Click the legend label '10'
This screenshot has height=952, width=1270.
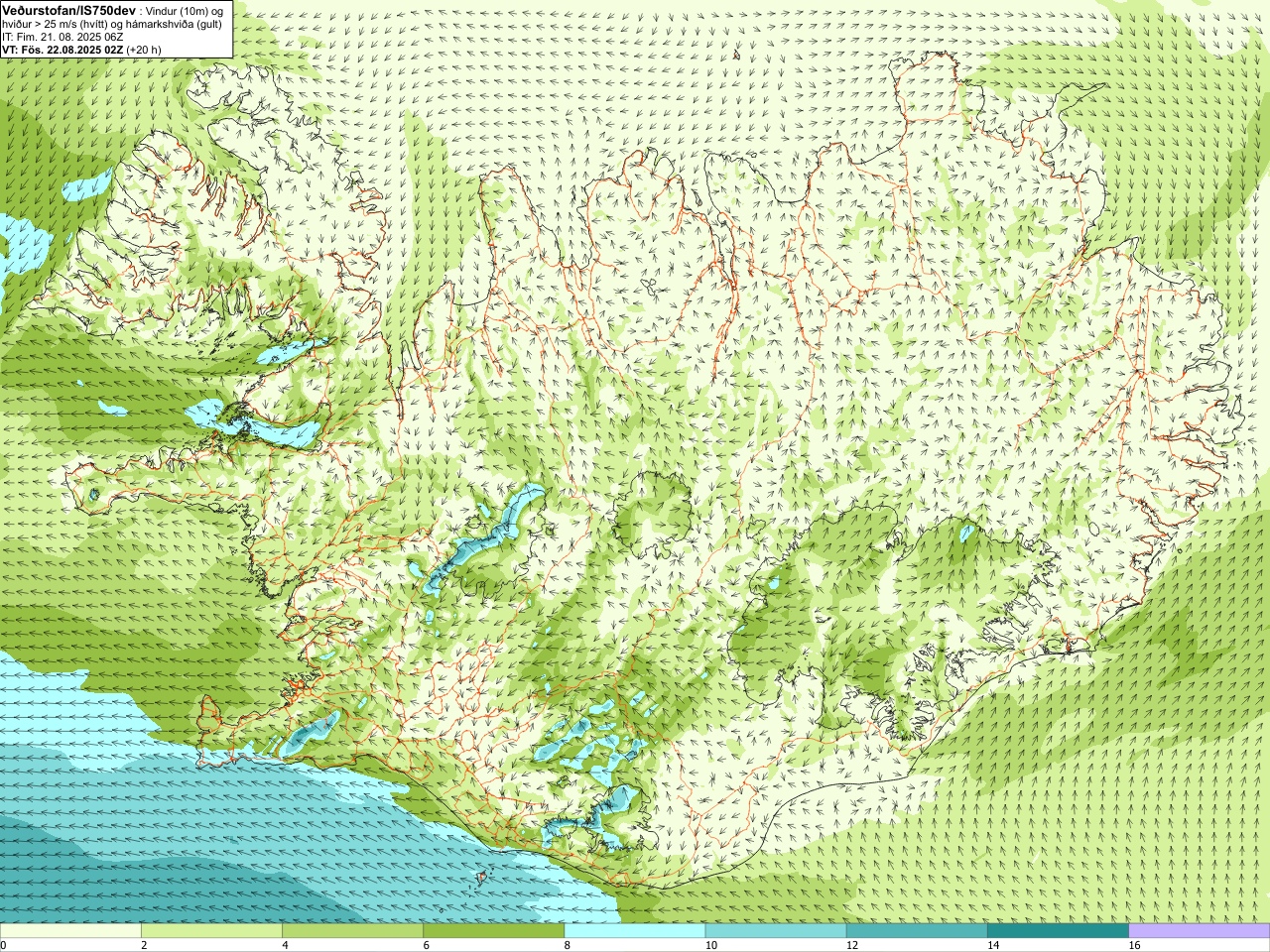pyautogui.click(x=711, y=945)
